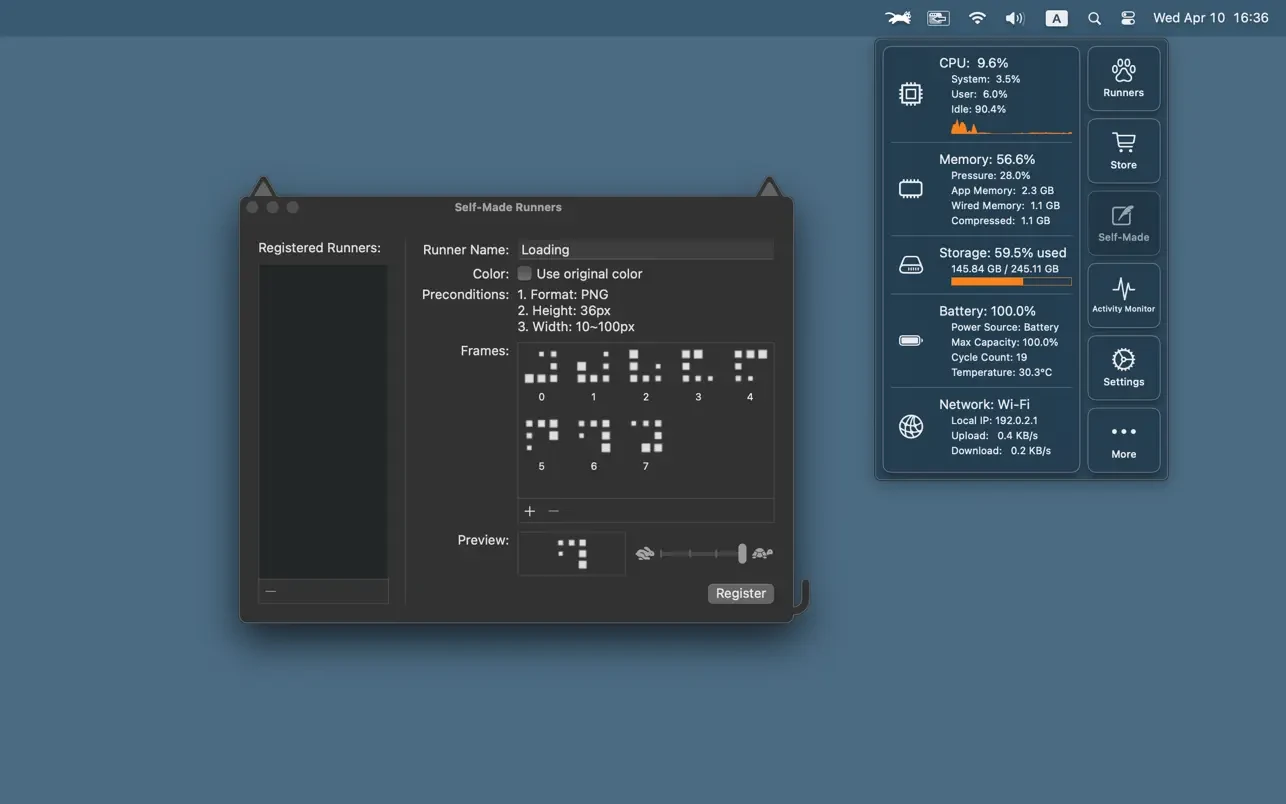
Task: Enable the Use original color checkbox
Action: [x=525, y=274]
